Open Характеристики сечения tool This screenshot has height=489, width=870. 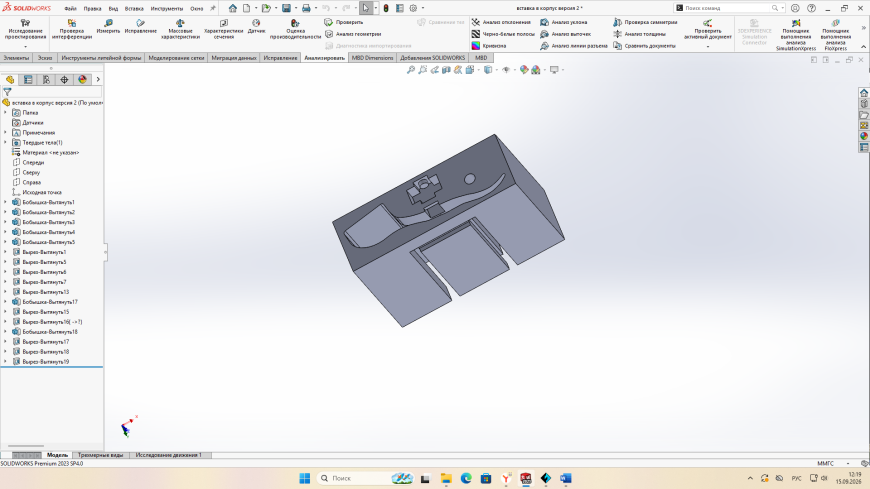(x=224, y=29)
